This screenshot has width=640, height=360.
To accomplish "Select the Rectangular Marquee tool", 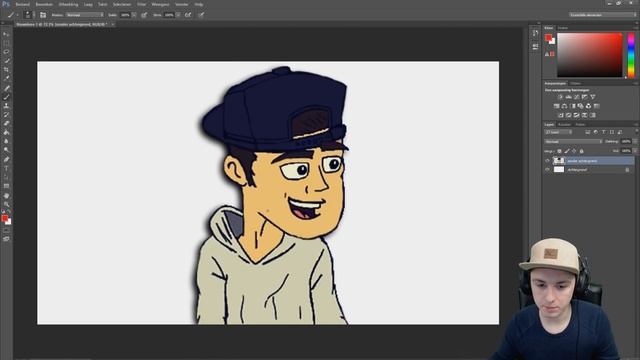I will pyautogui.click(x=6, y=43).
